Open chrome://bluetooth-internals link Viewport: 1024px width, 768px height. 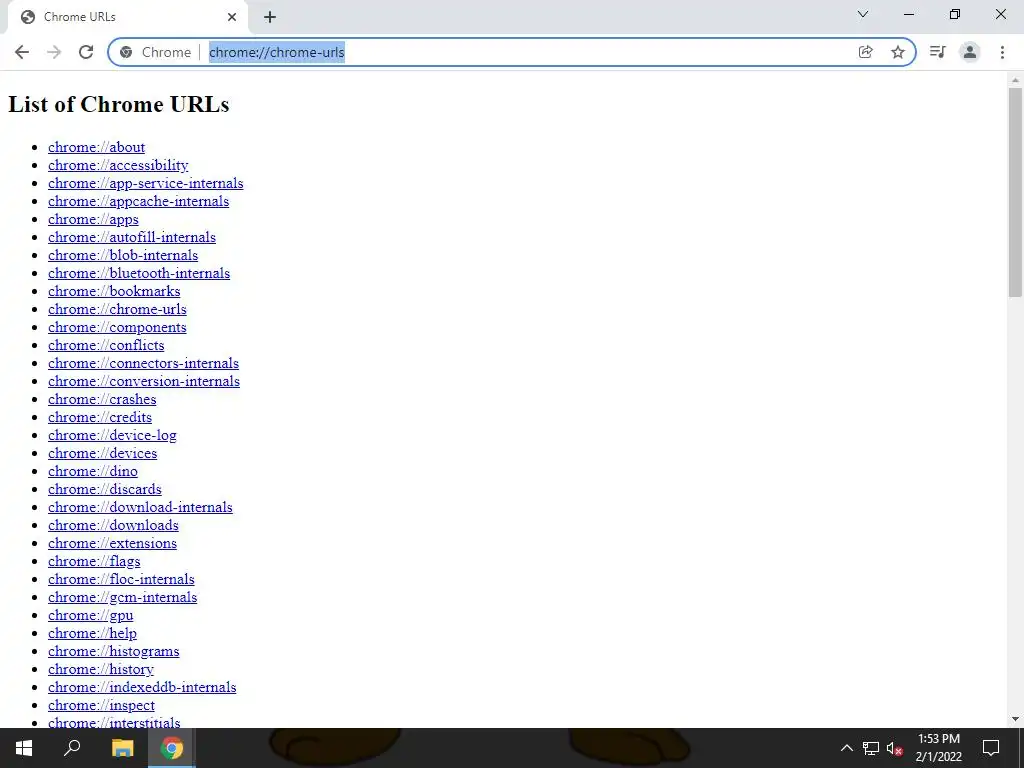[x=139, y=273]
